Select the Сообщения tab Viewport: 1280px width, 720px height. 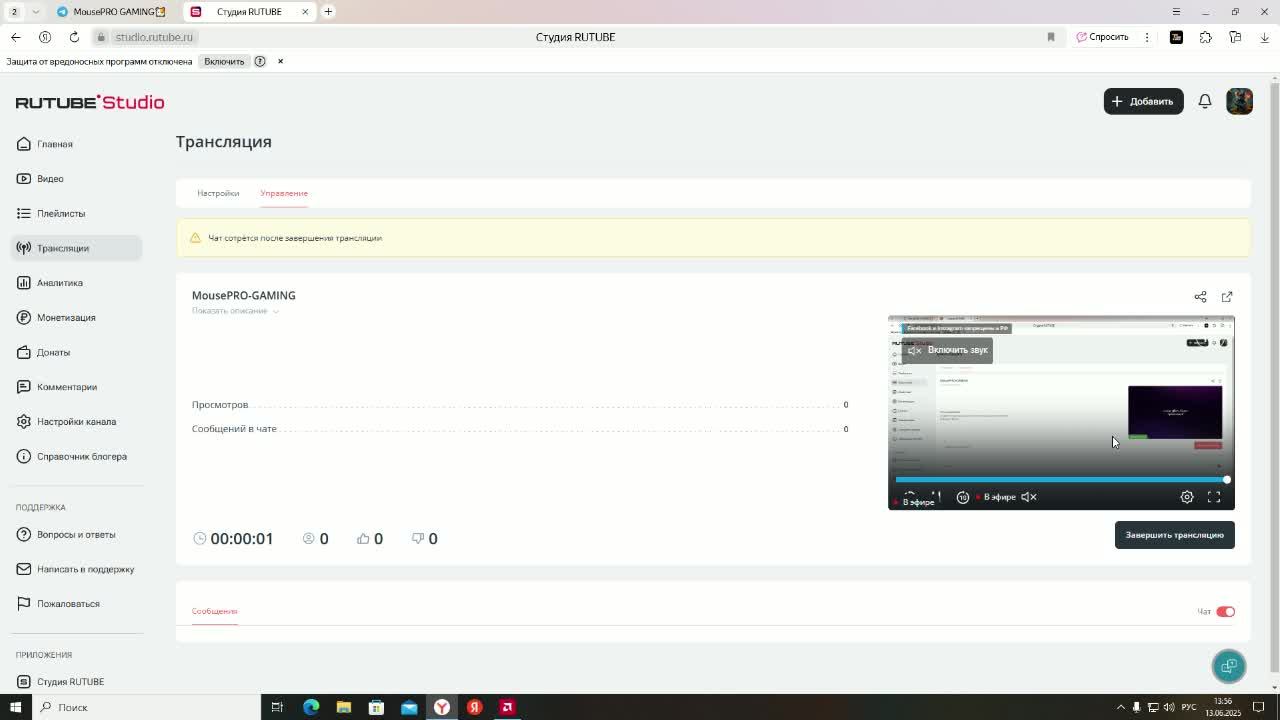[214, 611]
